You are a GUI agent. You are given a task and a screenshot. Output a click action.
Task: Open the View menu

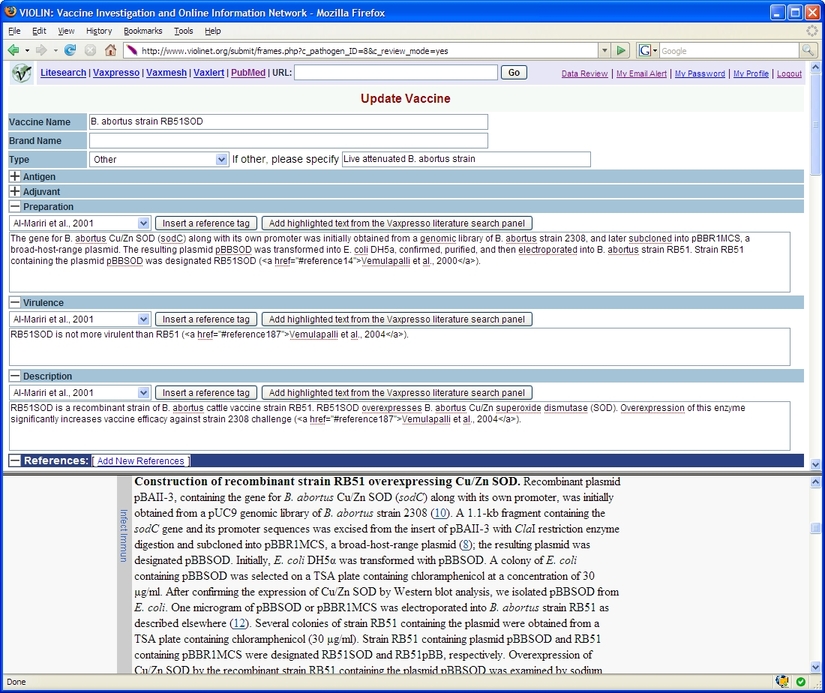tap(66, 31)
